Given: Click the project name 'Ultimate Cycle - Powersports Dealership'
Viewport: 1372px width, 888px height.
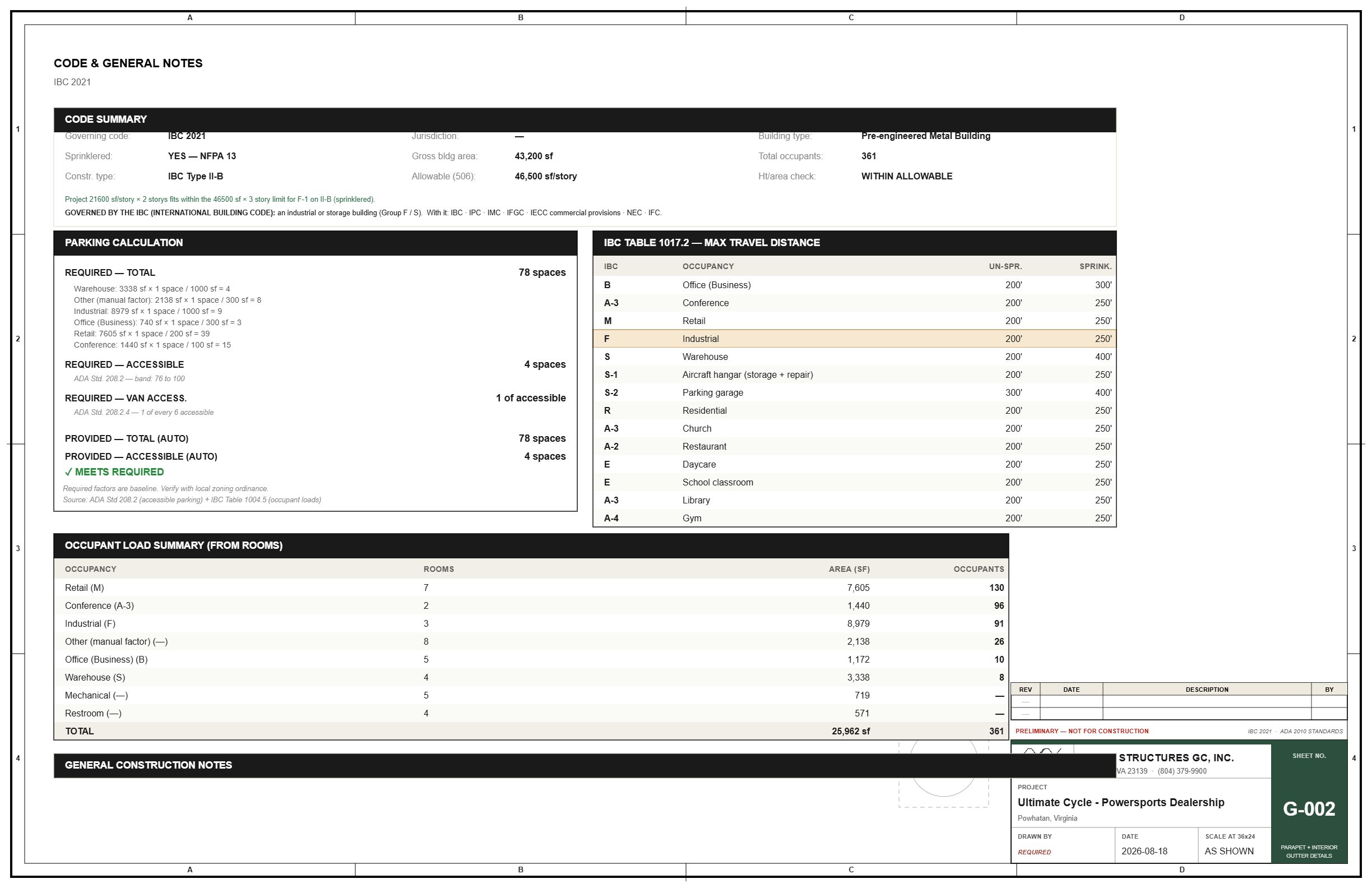Looking at the screenshot, I should pos(1121,802).
